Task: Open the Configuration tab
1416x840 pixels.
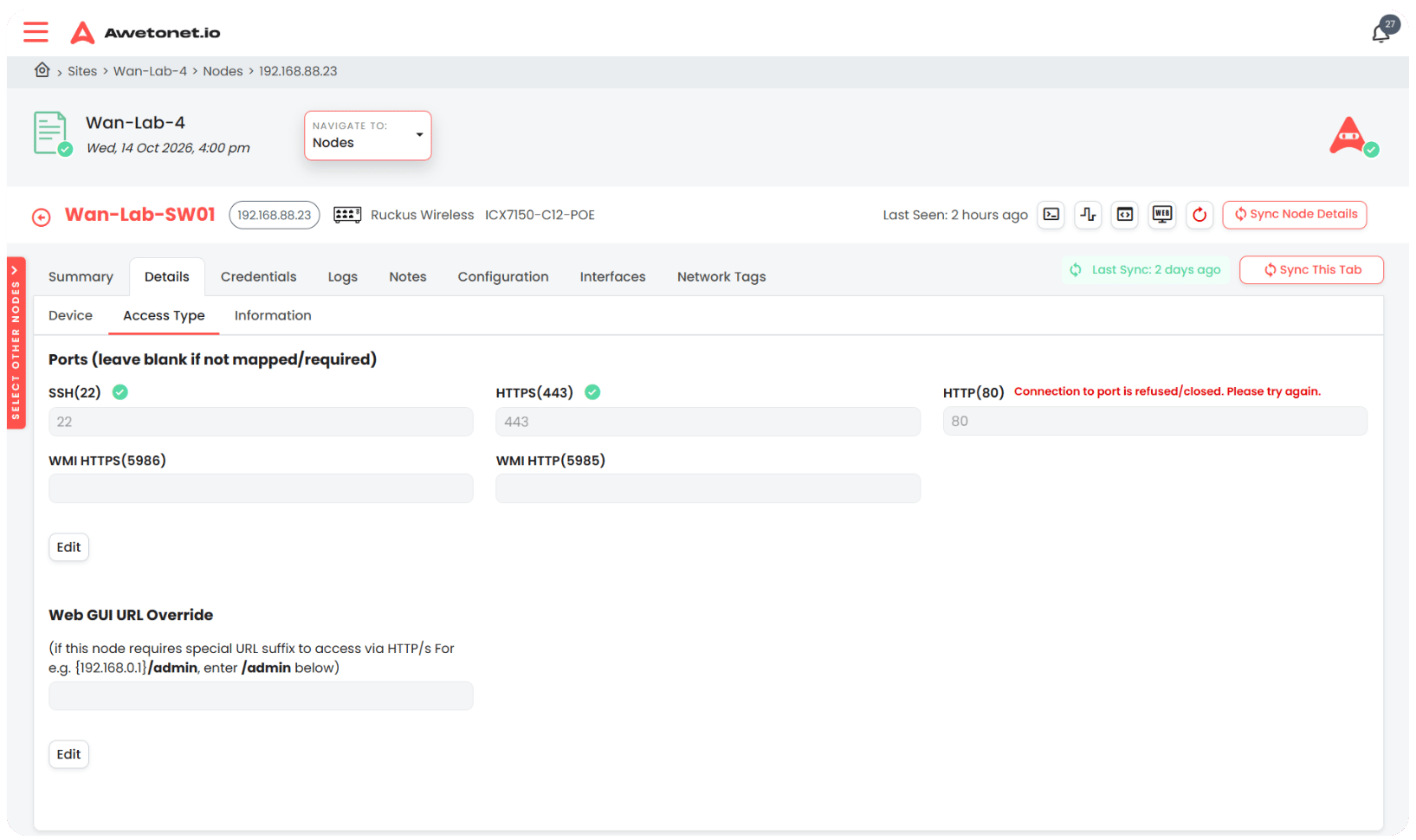Action: pos(503,276)
